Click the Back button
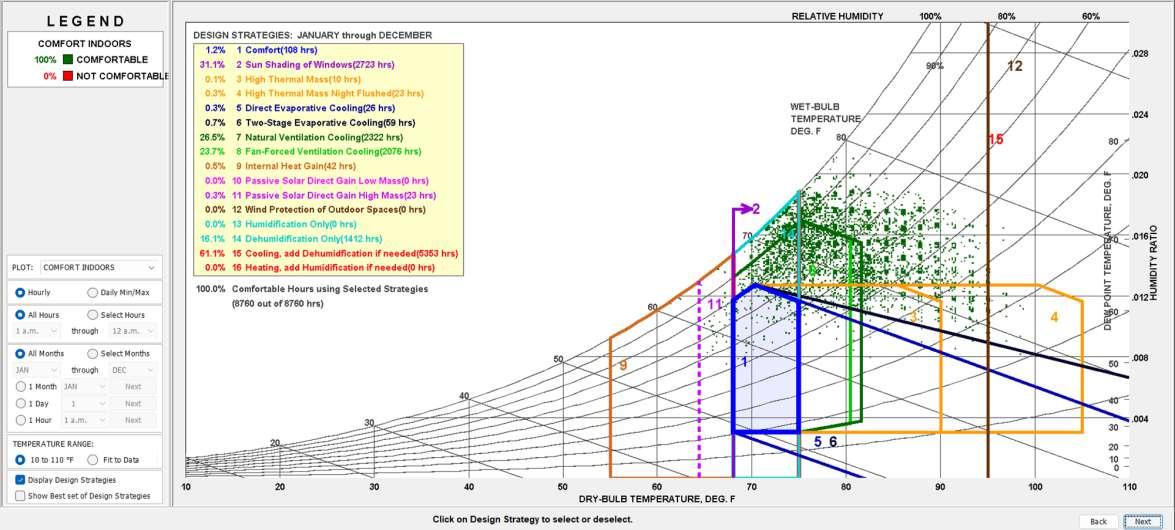 [1099, 521]
